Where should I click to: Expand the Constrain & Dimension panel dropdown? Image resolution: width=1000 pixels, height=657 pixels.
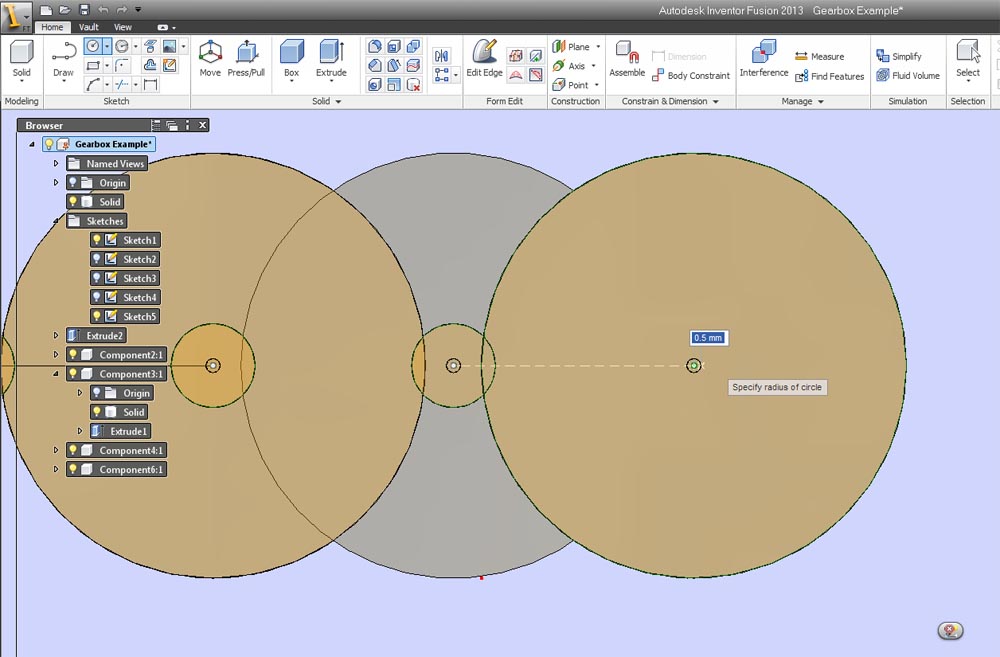tap(716, 101)
